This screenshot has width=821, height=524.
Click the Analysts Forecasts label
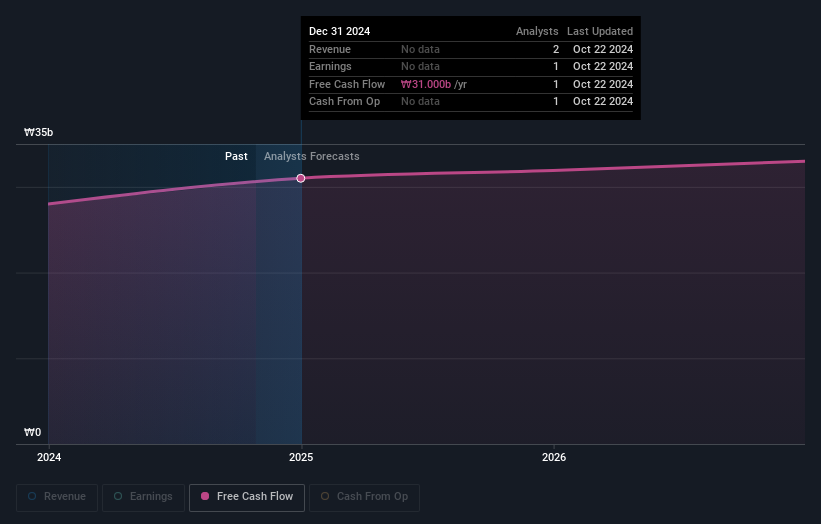pos(312,156)
